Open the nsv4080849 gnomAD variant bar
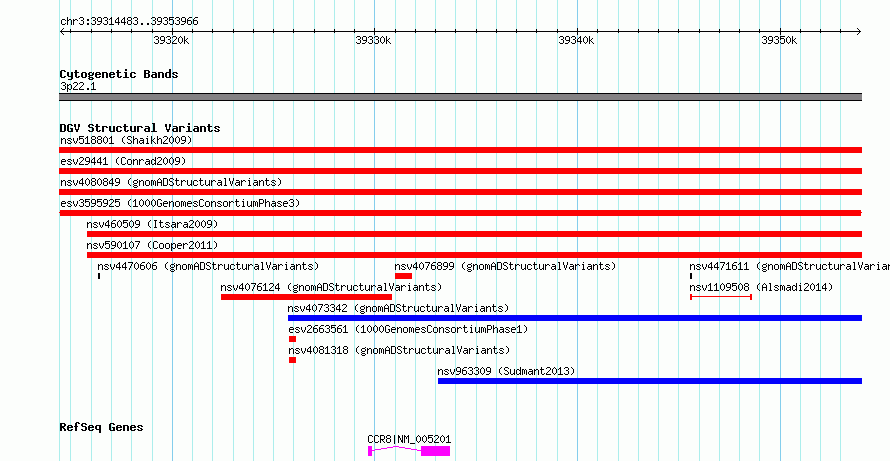This screenshot has width=890, height=461. [460, 192]
